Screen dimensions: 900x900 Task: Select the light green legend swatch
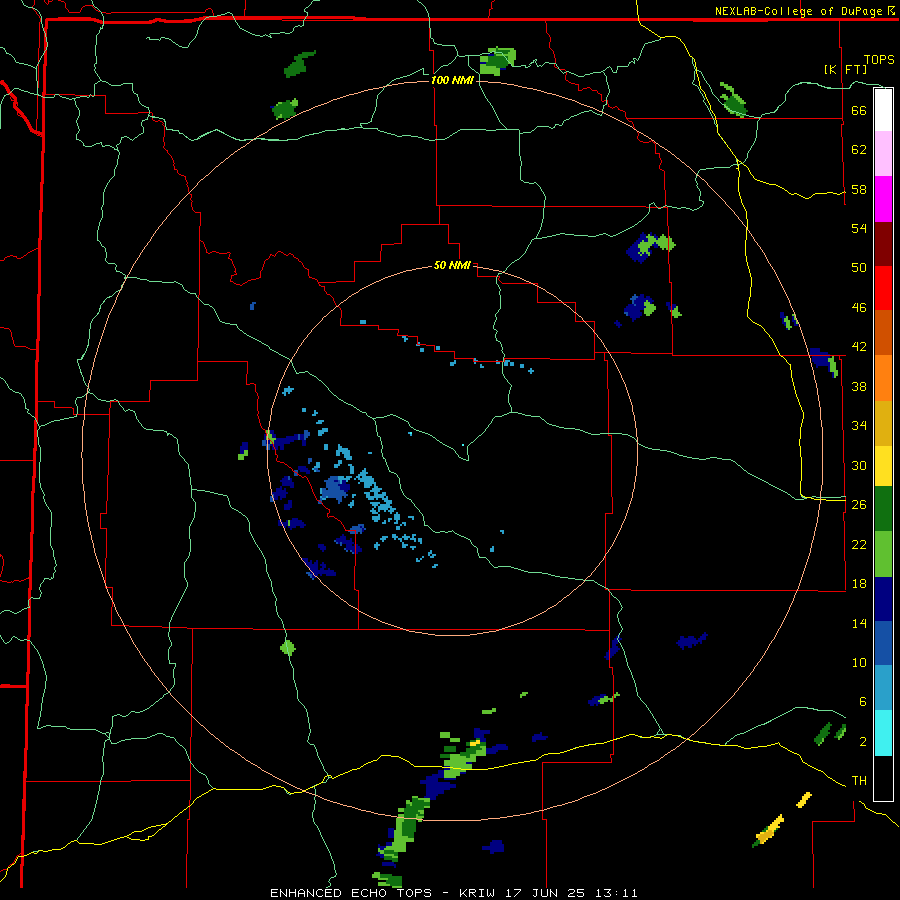883,554
